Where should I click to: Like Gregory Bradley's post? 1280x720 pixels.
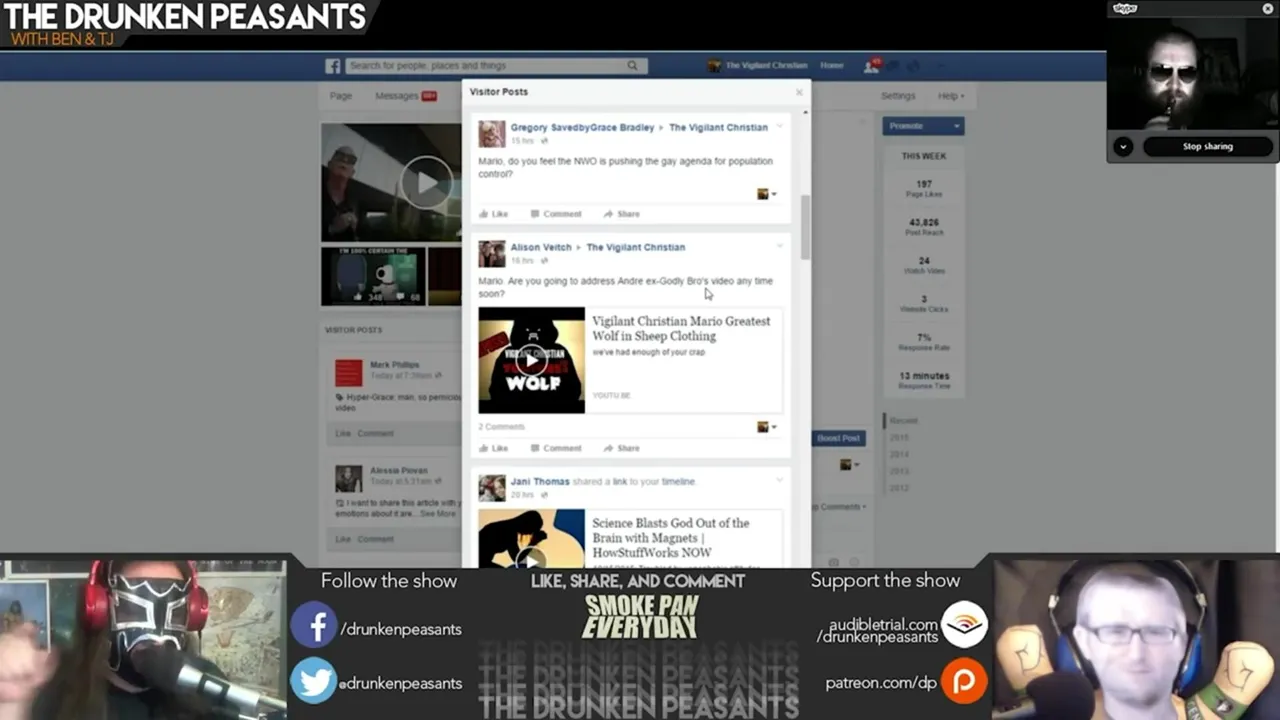[x=494, y=214]
